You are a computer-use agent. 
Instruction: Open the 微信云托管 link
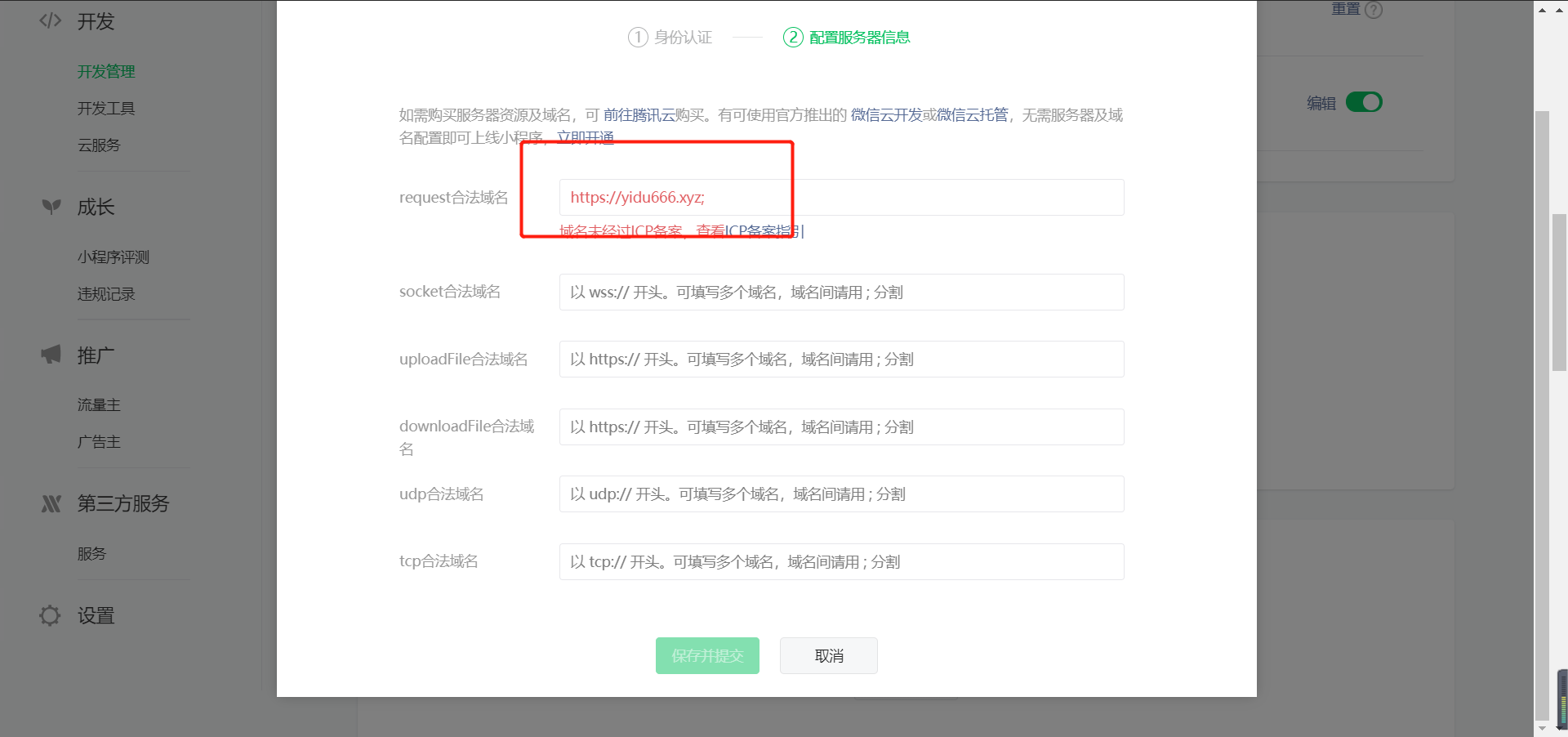click(x=973, y=115)
